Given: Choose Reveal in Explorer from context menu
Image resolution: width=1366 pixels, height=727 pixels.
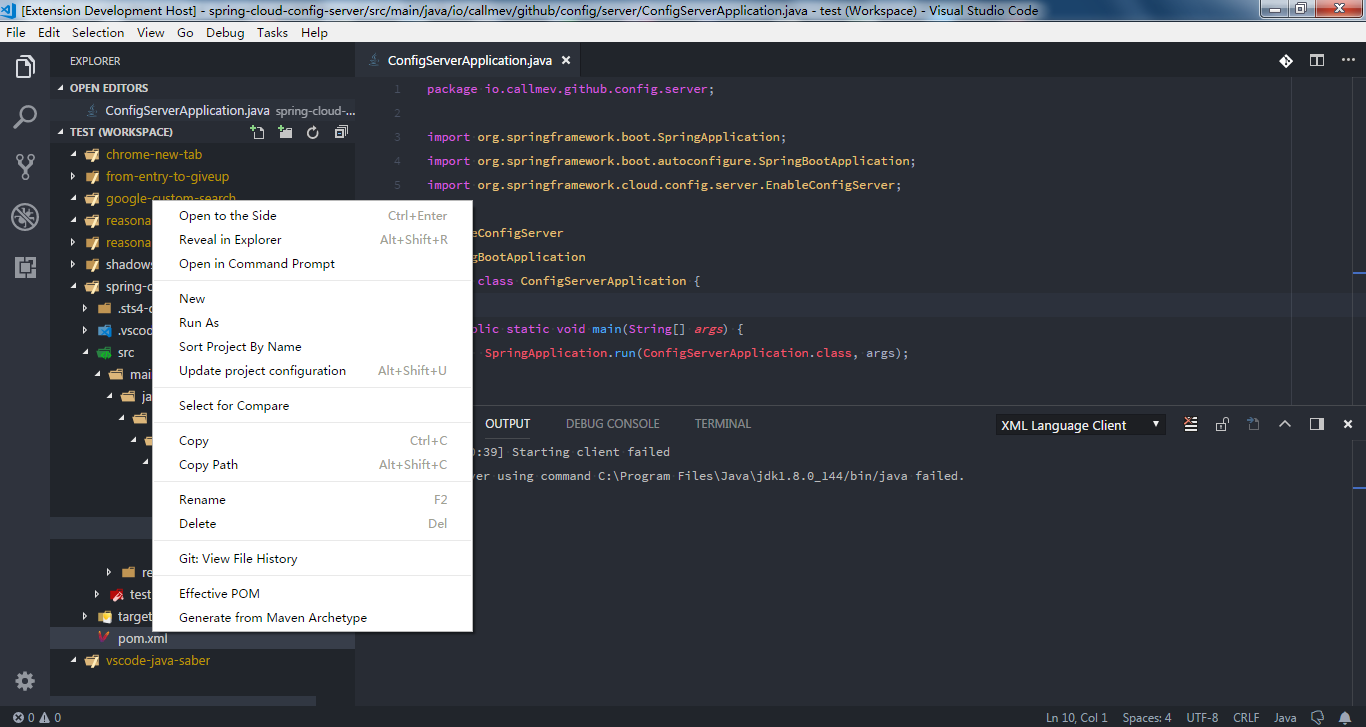Looking at the screenshot, I should click(x=312, y=239).
